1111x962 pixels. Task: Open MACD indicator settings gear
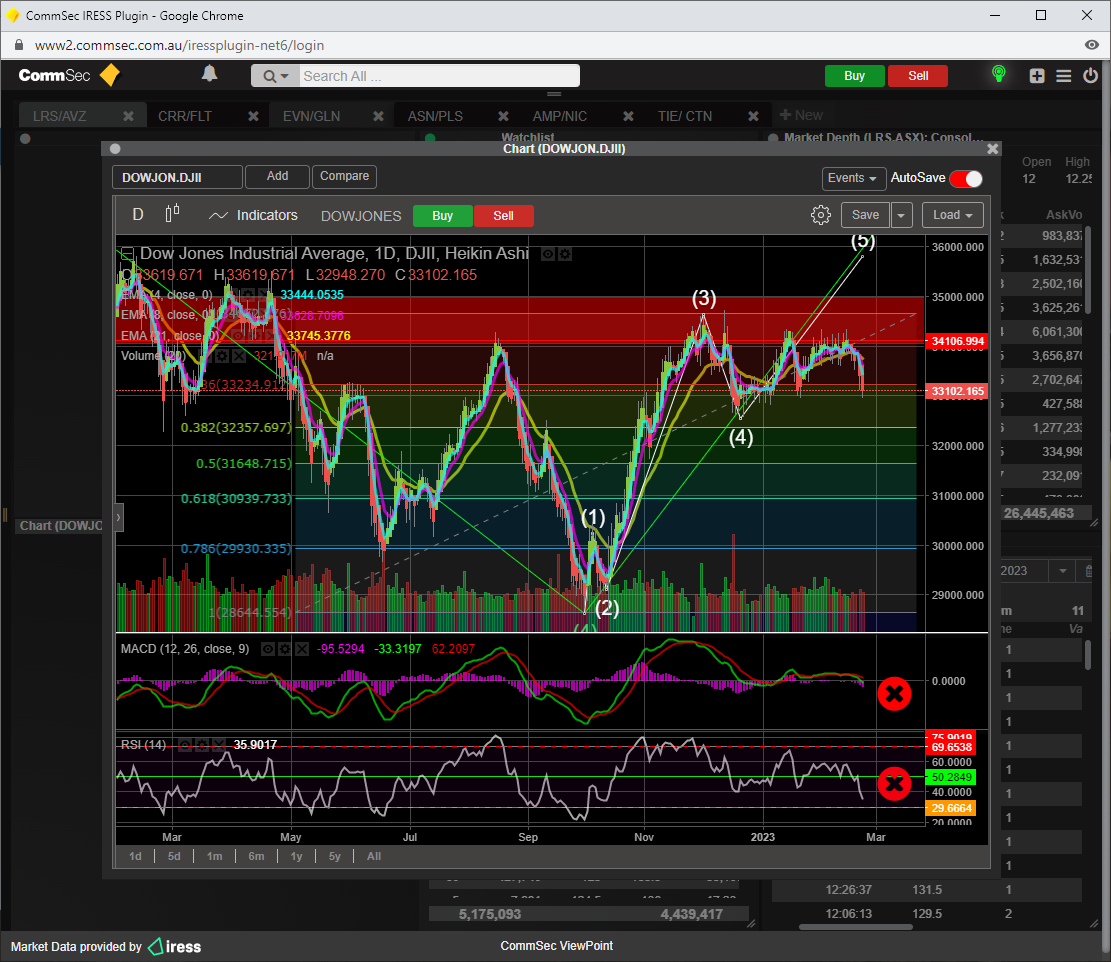(285, 649)
